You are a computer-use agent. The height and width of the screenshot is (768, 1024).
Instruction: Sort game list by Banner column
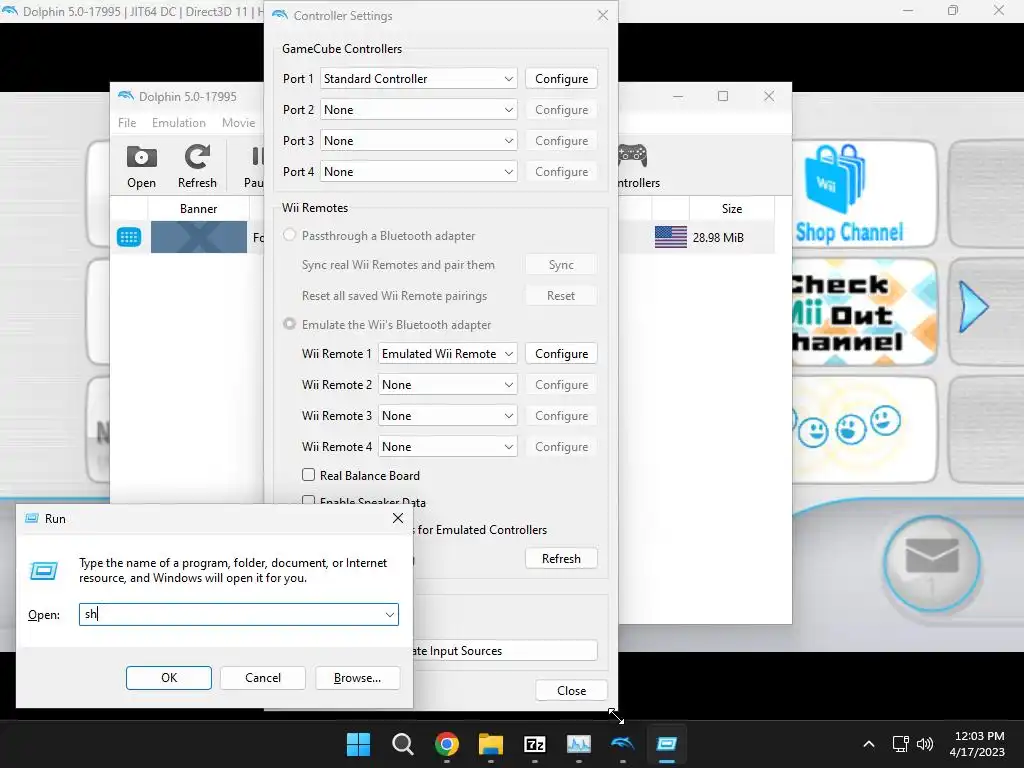[199, 208]
